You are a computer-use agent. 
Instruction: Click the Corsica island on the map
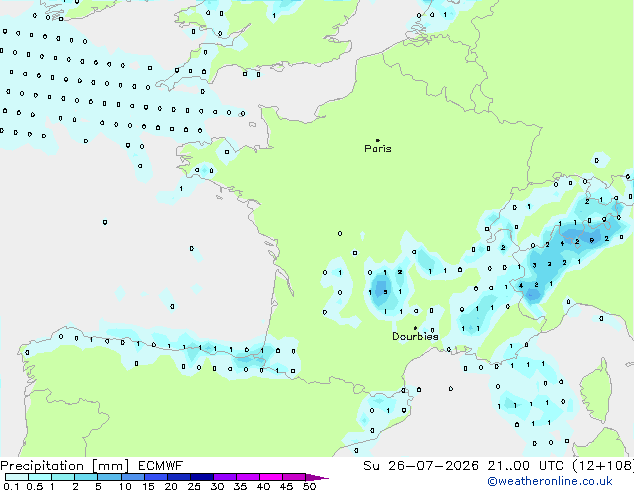597,391
